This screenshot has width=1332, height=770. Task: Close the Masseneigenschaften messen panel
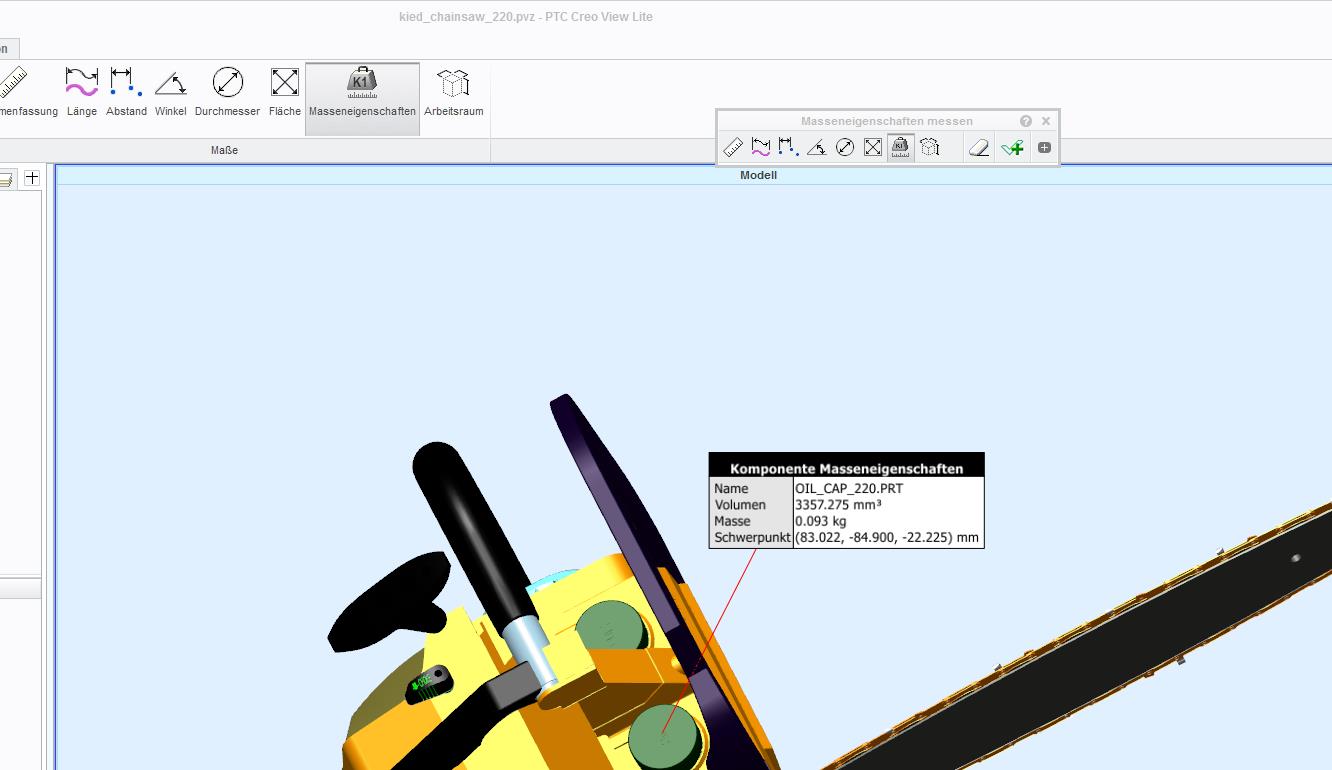pyautogui.click(x=1046, y=121)
